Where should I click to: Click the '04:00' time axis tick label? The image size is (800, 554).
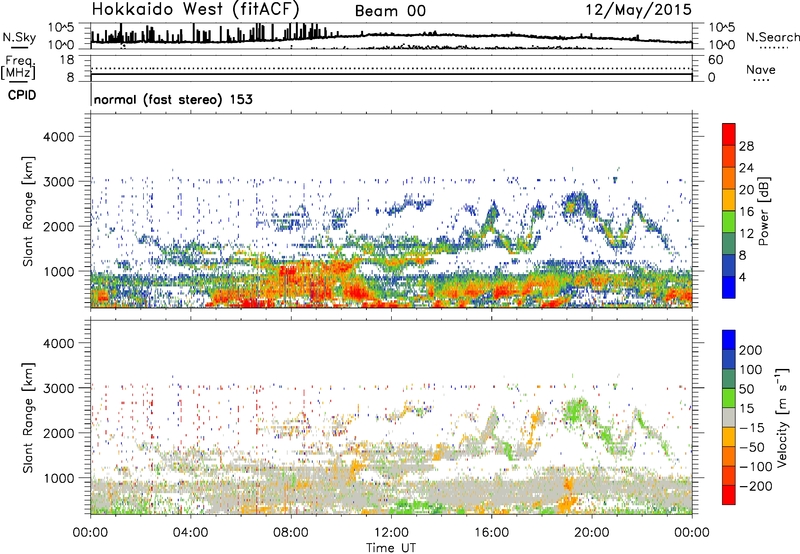pos(190,533)
